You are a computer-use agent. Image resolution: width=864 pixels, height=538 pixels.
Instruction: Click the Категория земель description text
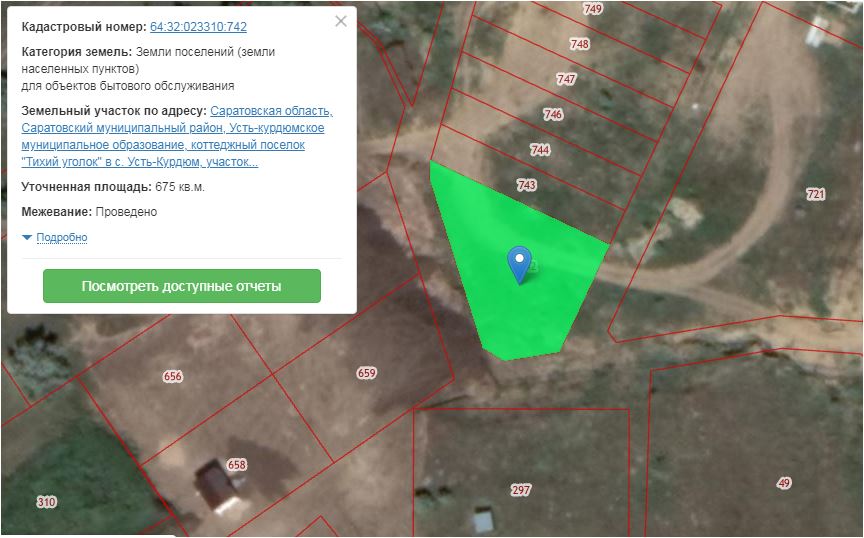pos(148,69)
